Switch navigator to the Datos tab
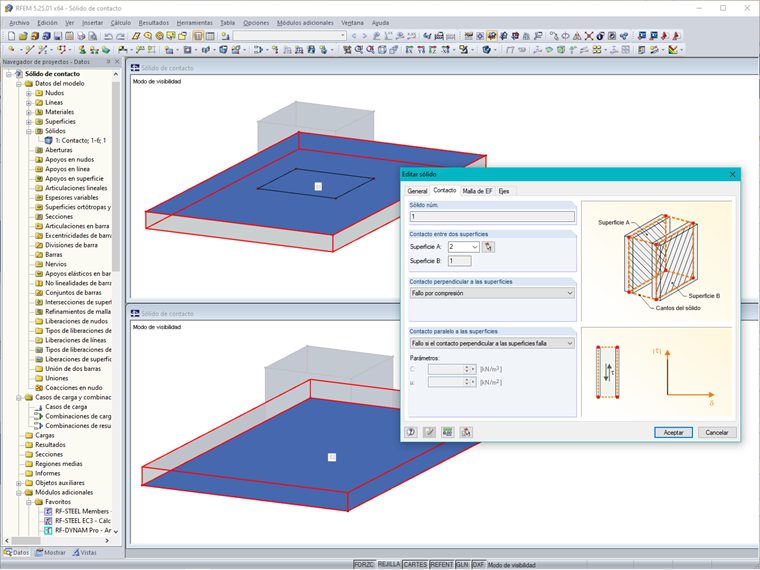Viewport: 760px width, 570px height. pyautogui.click(x=16, y=553)
